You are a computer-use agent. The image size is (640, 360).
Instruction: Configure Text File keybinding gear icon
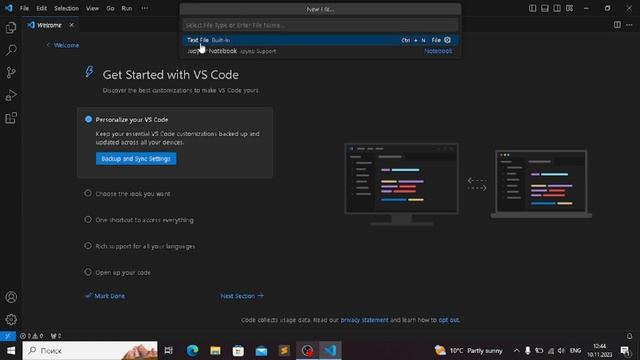point(447,40)
